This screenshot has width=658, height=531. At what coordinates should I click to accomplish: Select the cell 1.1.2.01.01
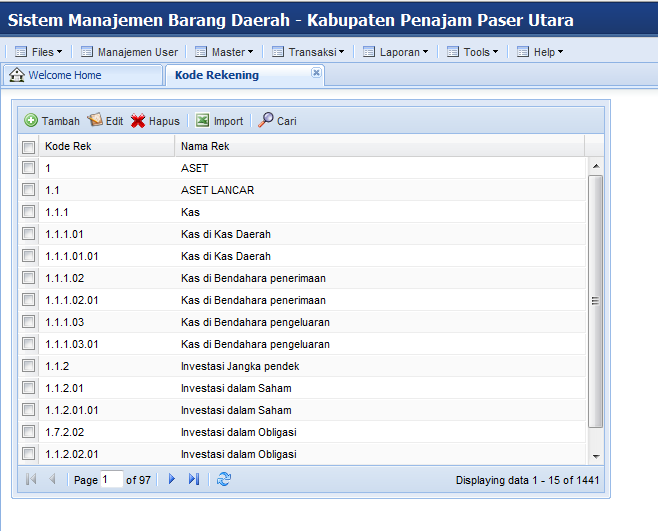[72, 410]
